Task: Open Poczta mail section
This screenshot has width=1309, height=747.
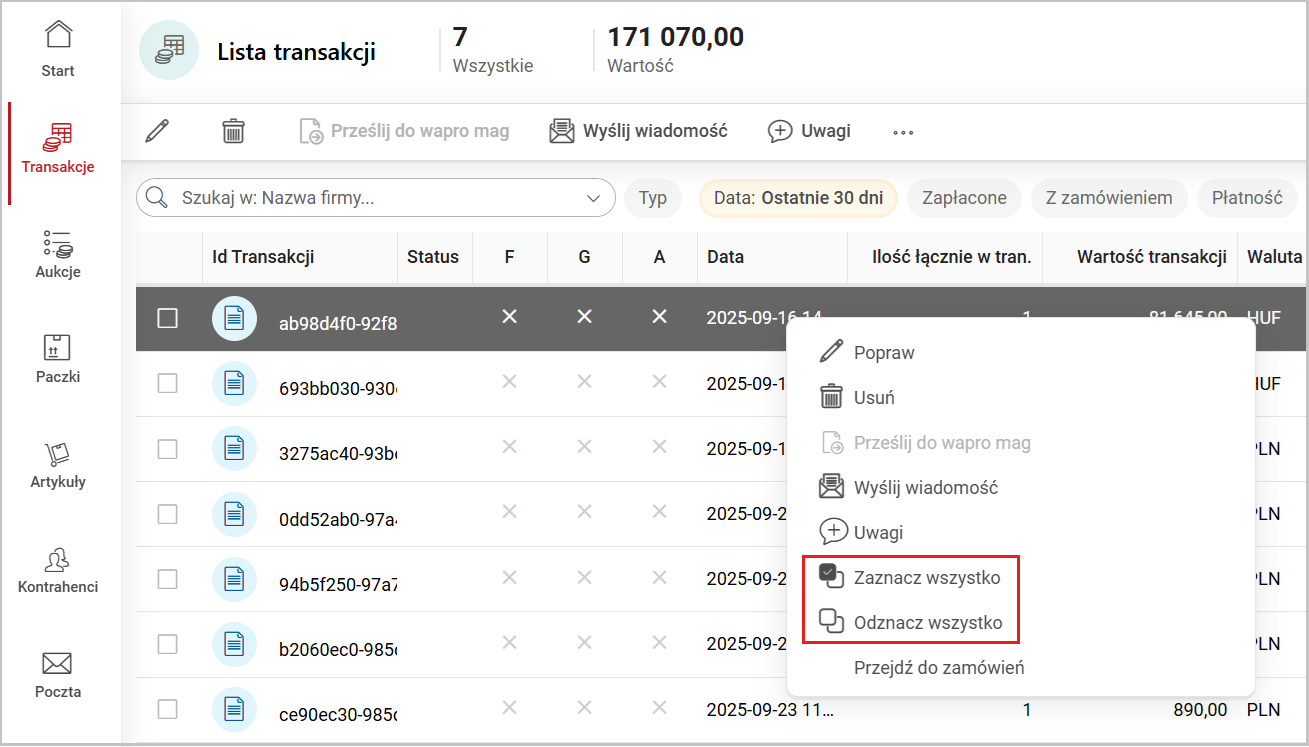Action: pyautogui.click(x=58, y=673)
